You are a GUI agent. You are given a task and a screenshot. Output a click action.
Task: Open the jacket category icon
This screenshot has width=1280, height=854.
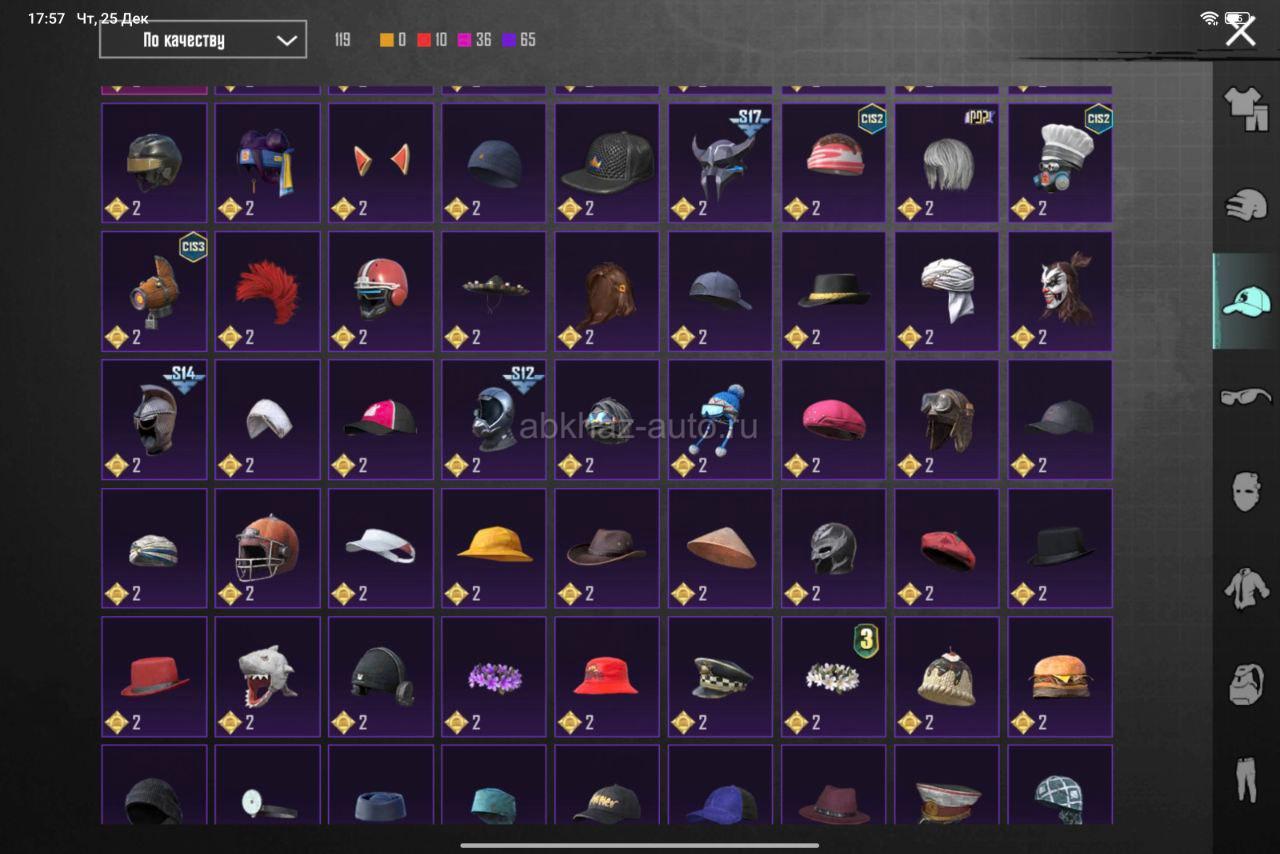[x=1246, y=588]
